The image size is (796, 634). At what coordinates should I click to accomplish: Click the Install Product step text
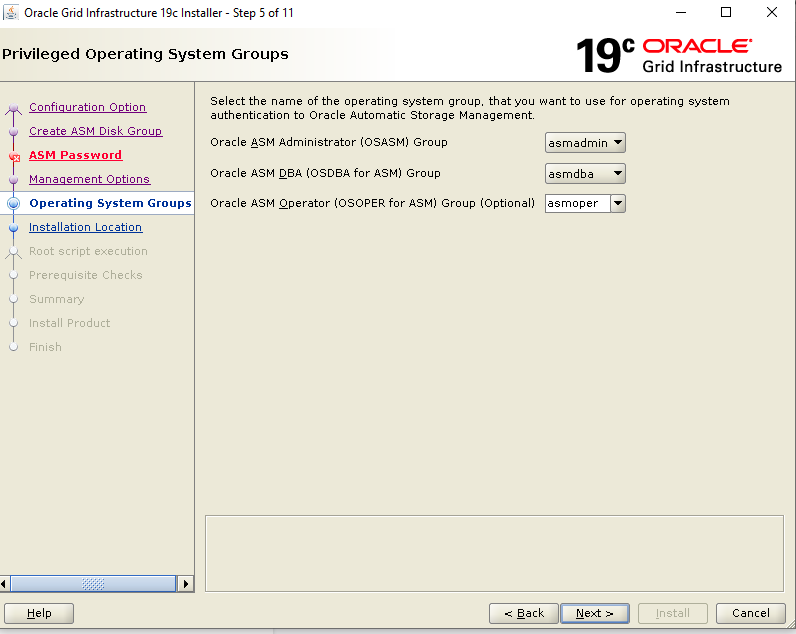click(70, 323)
